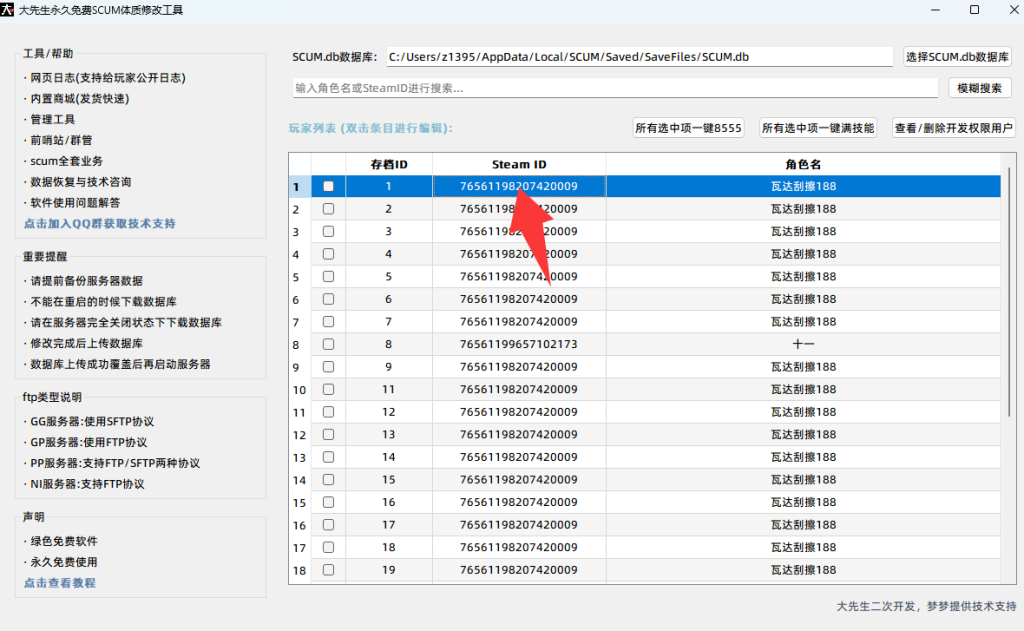Tick the checkbox in row 1

[x=328, y=186]
